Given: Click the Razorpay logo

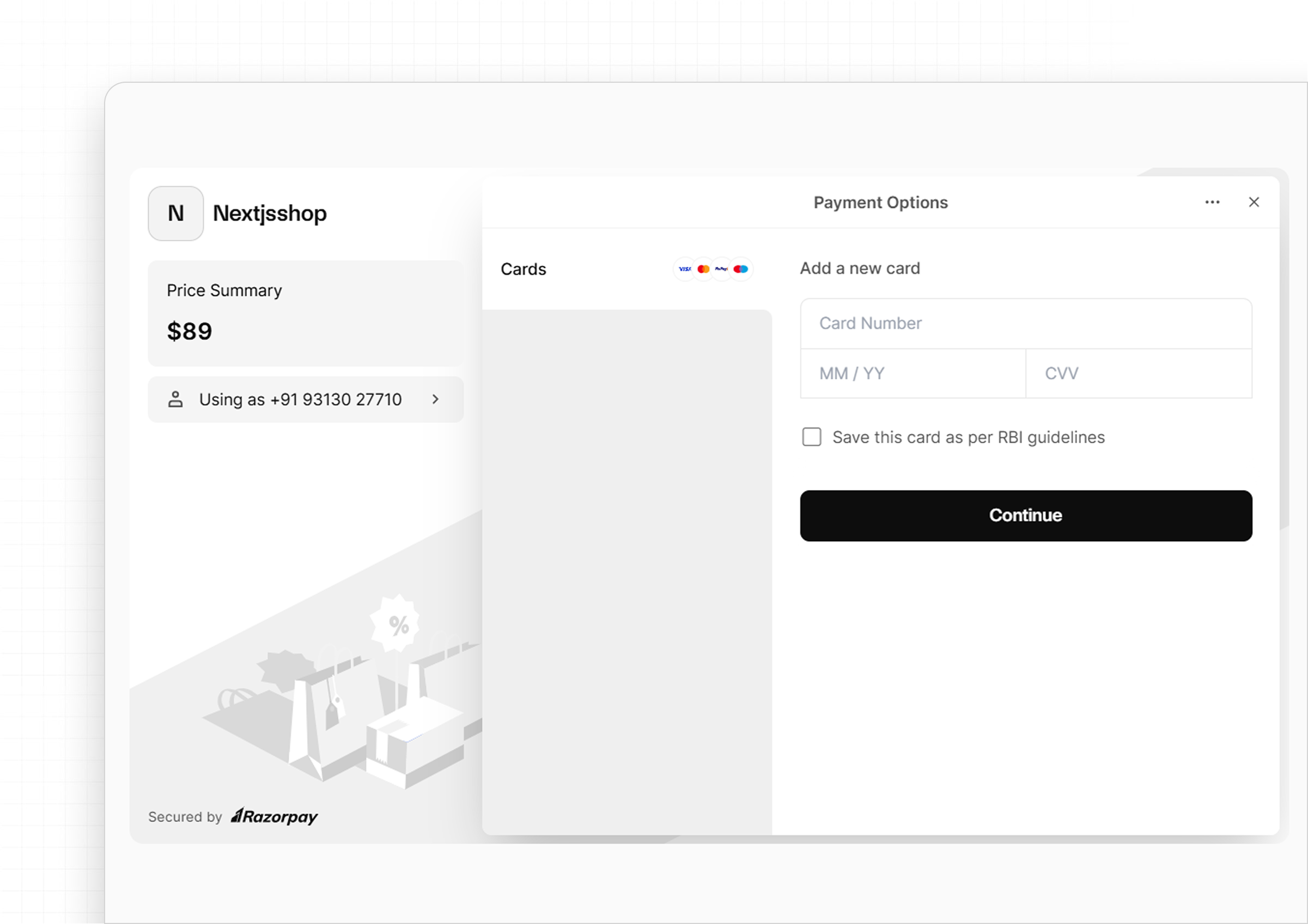Looking at the screenshot, I should point(275,816).
